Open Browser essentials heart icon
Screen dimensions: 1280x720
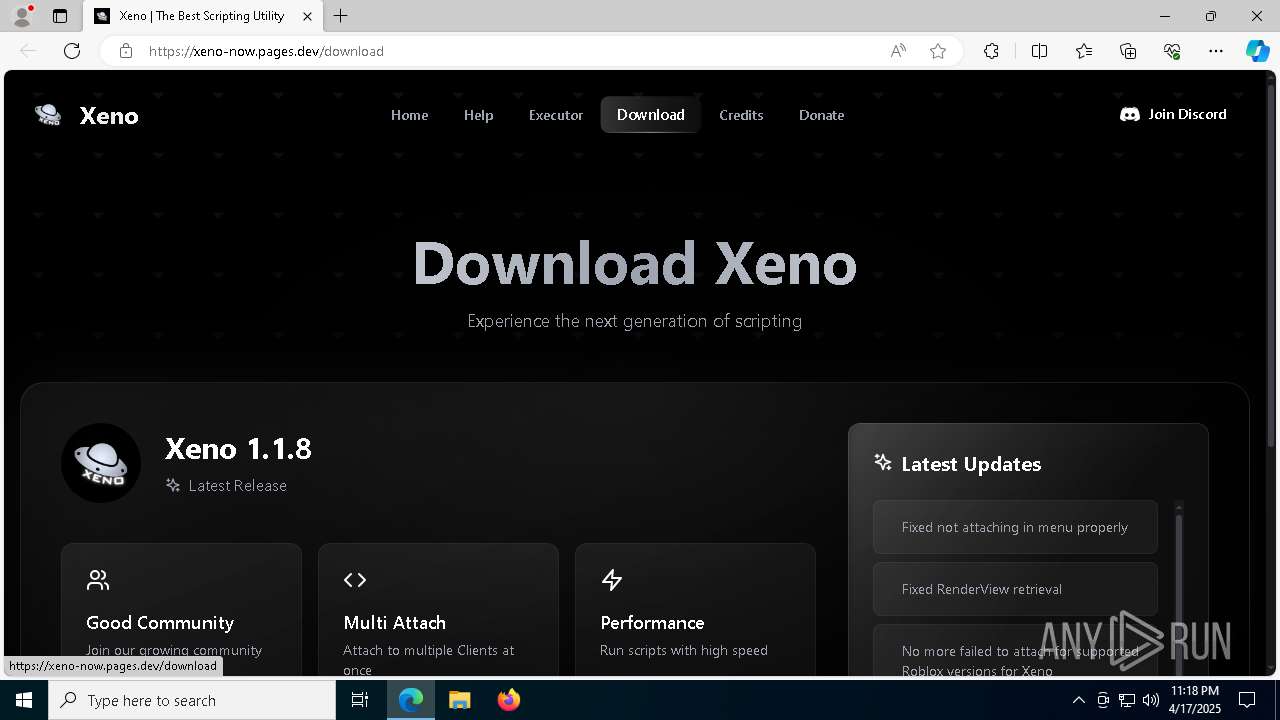(1172, 51)
